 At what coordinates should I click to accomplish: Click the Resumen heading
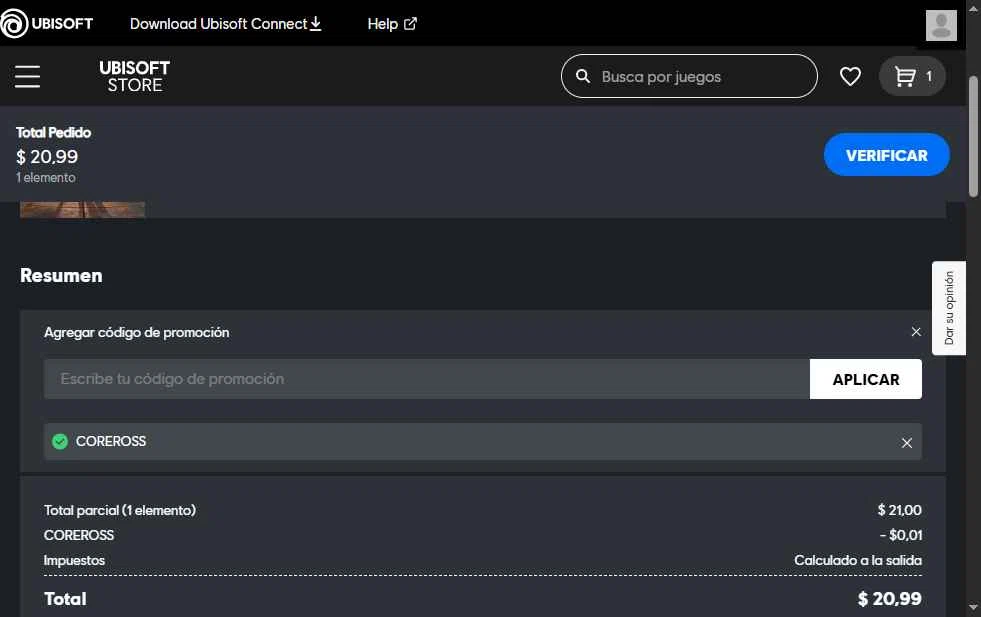tap(61, 275)
